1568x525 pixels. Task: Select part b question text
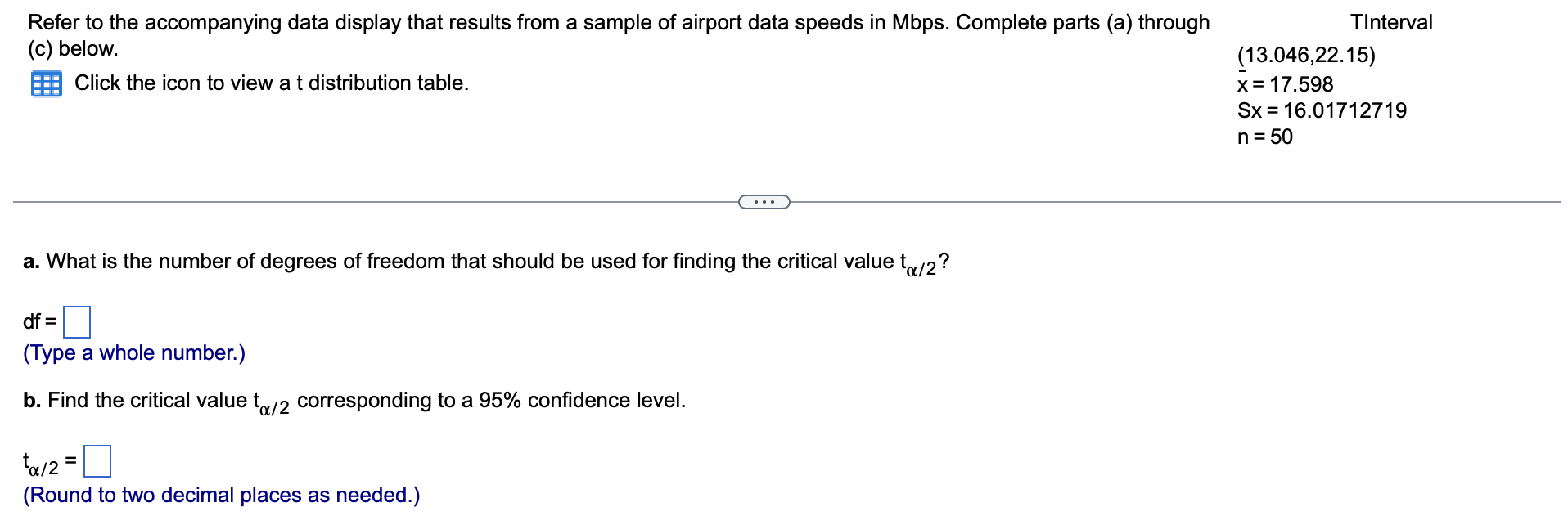coord(354,401)
